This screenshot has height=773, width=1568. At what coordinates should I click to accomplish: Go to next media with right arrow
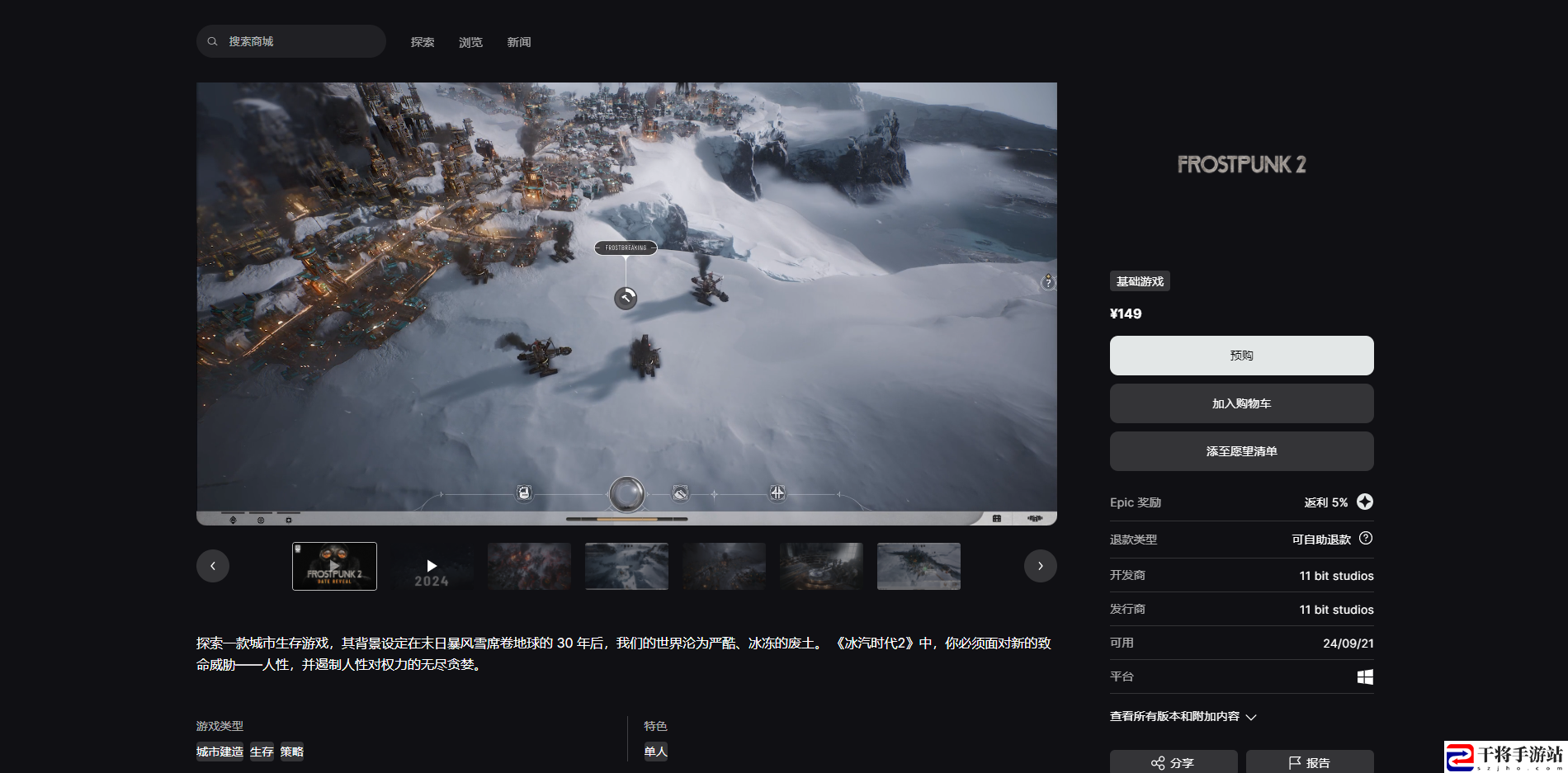(x=1041, y=566)
